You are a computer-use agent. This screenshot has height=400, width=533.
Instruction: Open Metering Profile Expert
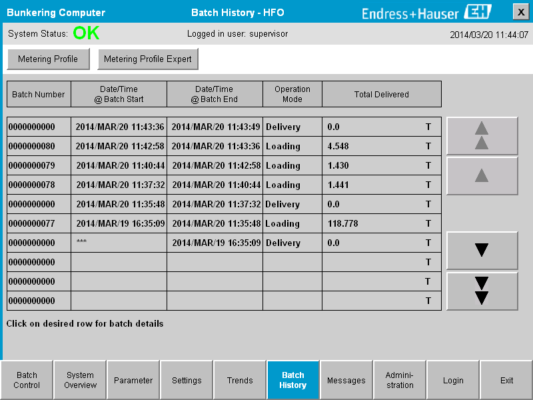point(148,59)
